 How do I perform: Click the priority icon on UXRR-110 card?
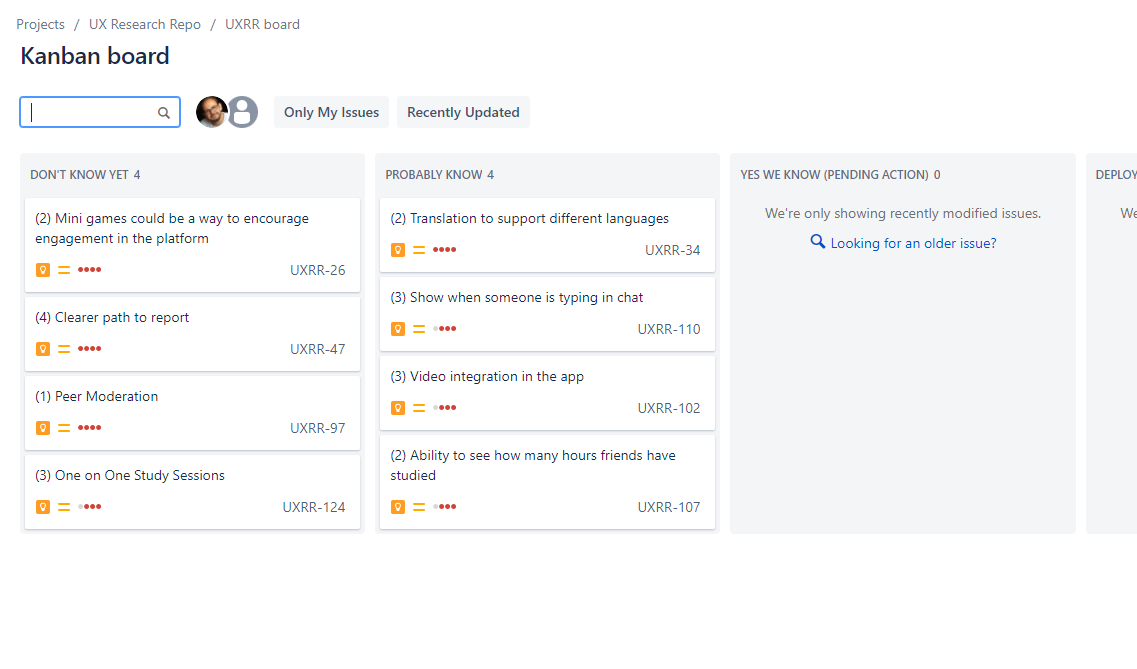pos(418,328)
